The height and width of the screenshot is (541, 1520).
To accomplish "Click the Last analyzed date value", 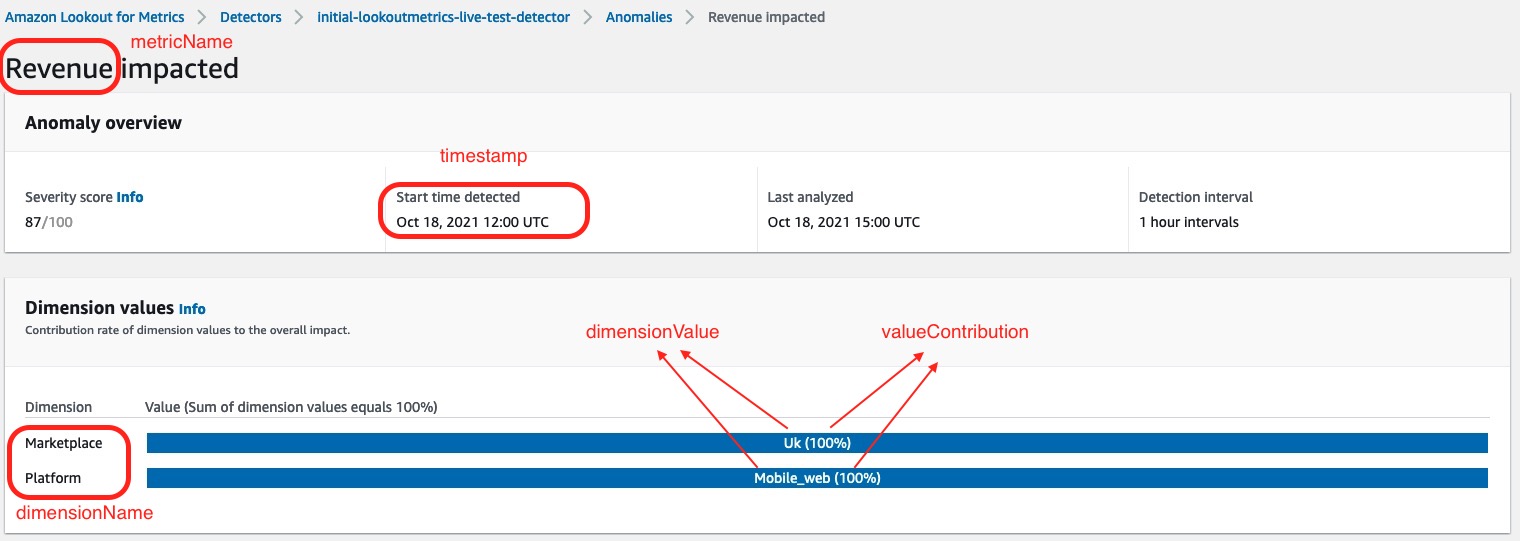I will click(844, 222).
